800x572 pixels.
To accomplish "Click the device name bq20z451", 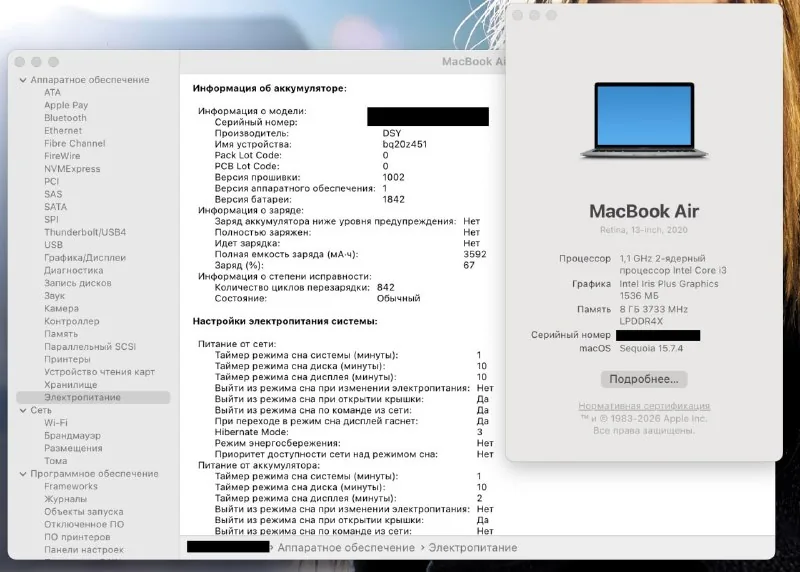I will (x=405, y=144).
